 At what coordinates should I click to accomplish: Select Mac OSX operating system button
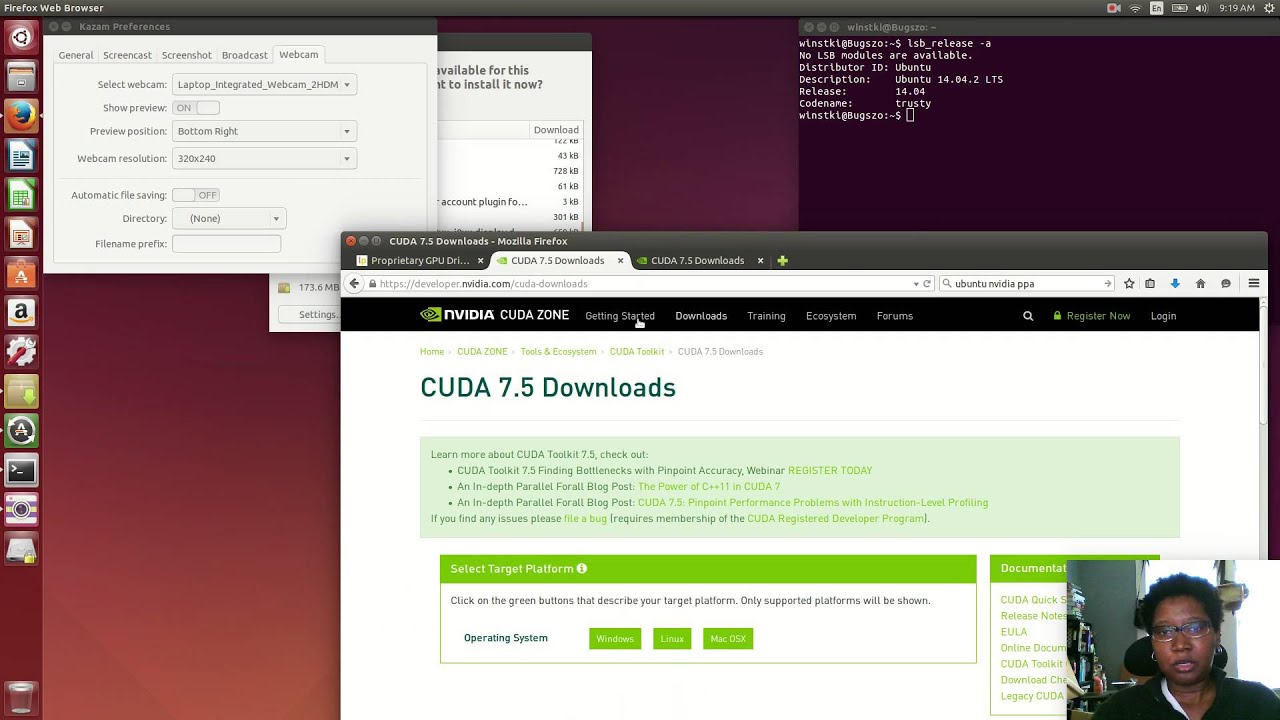click(x=728, y=639)
